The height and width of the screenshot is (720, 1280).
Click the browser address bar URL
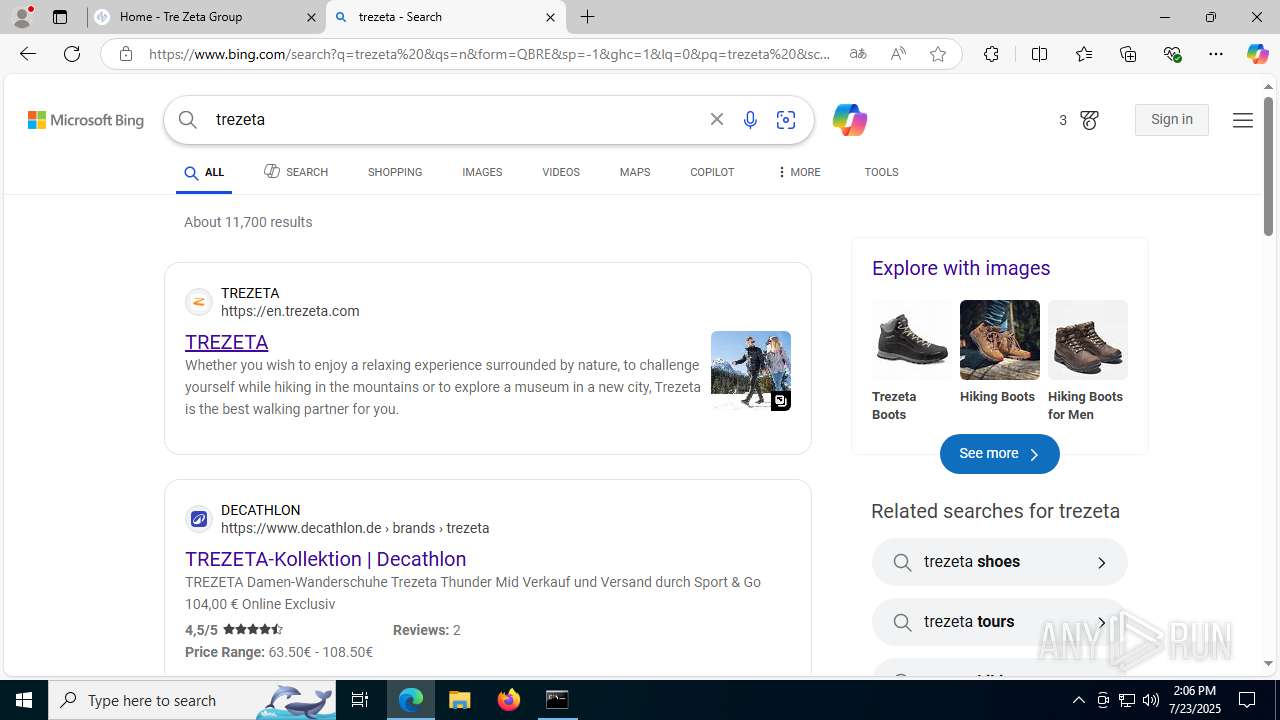click(x=490, y=54)
